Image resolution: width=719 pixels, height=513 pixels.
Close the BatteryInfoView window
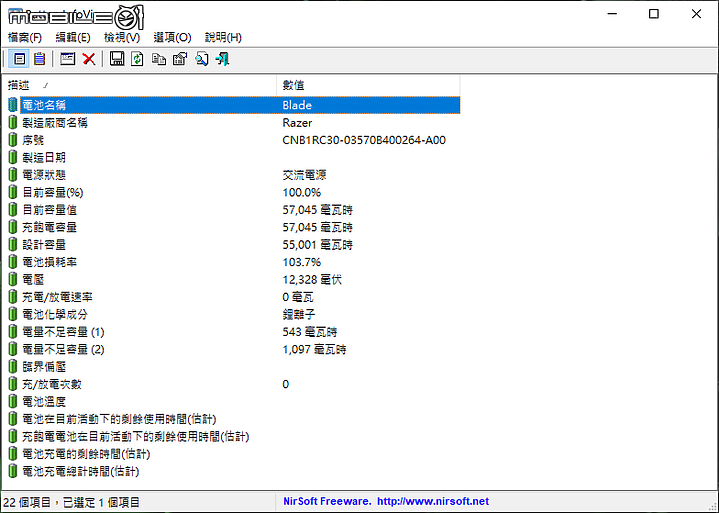(x=696, y=14)
